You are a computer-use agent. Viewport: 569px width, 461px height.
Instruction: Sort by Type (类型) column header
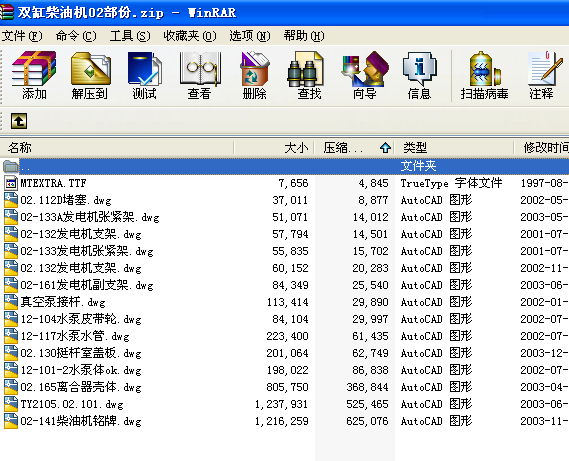(x=454, y=148)
